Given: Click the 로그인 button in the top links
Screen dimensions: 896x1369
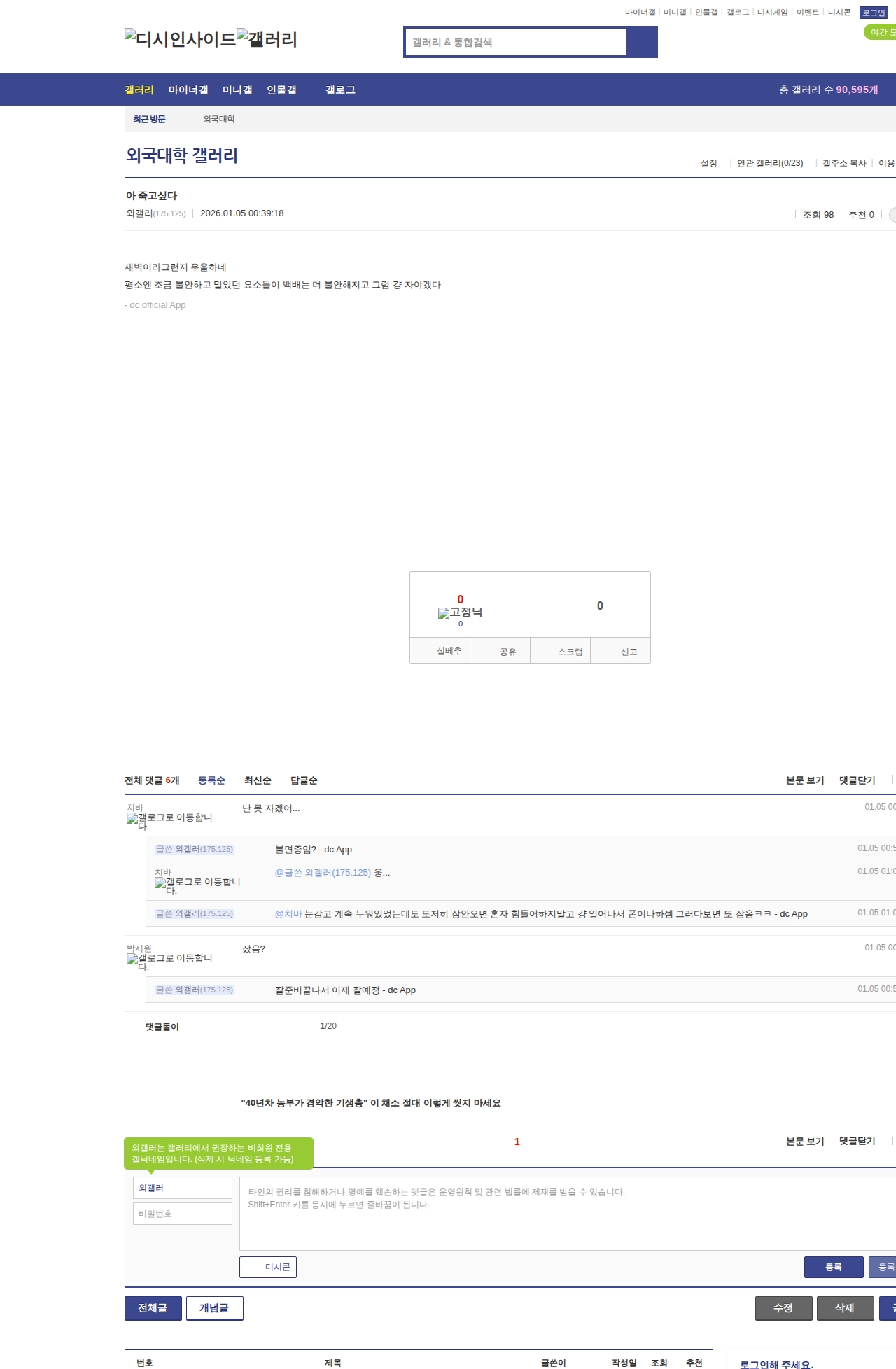Looking at the screenshot, I should pos(874,13).
